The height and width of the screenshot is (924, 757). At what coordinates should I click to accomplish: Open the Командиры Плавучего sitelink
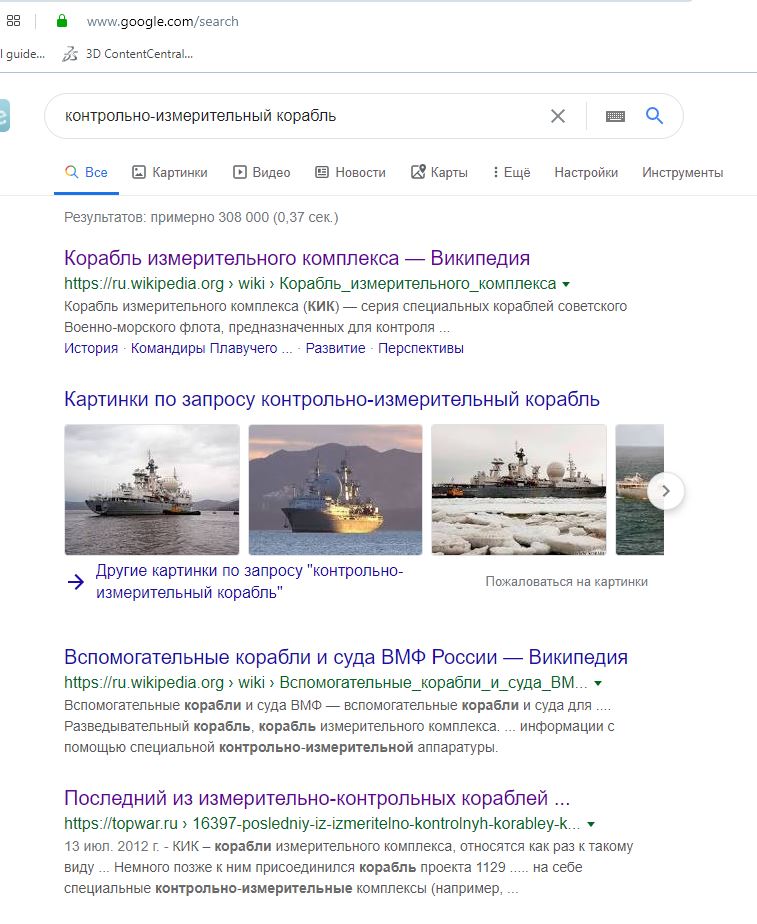pyautogui.click(x=211, y=348)
